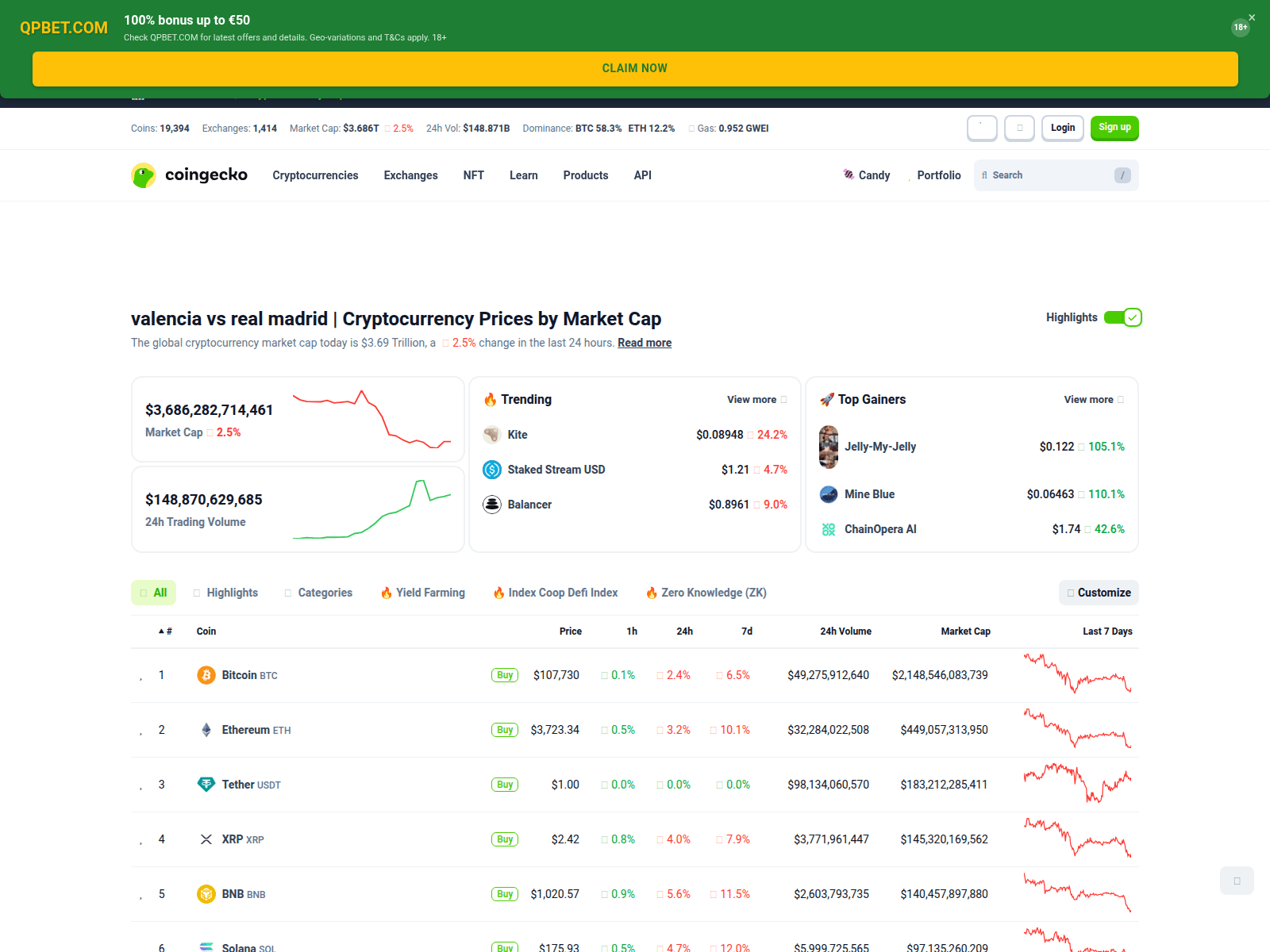The height and width of the screenshot is (952, 1270).
Task: Click the ChainOpera AI icon
Action: click(829, 529)
